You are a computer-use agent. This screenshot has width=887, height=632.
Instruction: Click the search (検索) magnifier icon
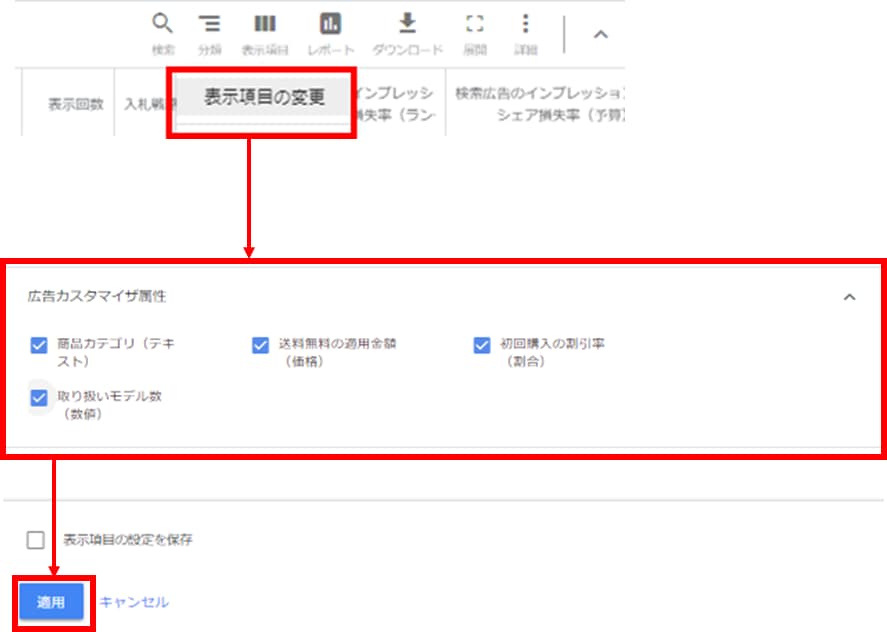(x=163, y=25)
